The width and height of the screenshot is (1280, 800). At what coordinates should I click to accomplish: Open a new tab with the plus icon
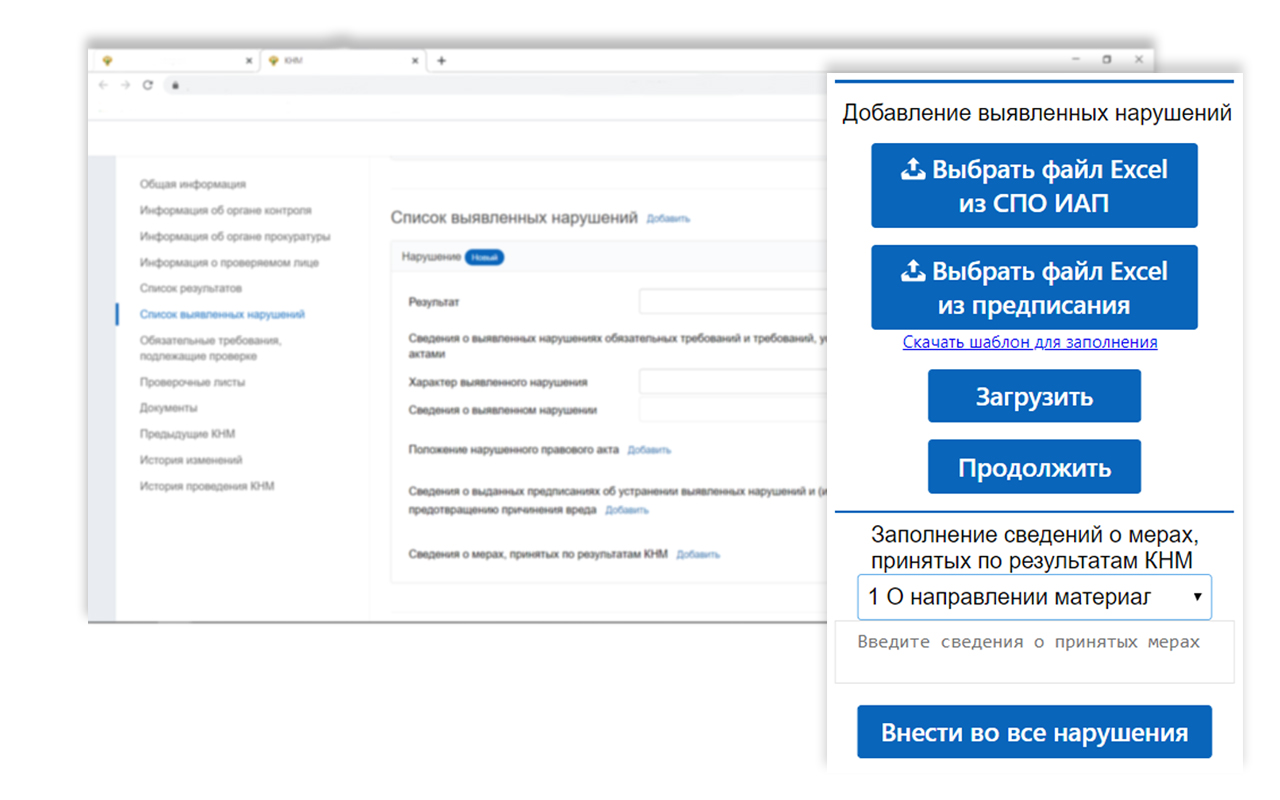(x=441, y=61)
